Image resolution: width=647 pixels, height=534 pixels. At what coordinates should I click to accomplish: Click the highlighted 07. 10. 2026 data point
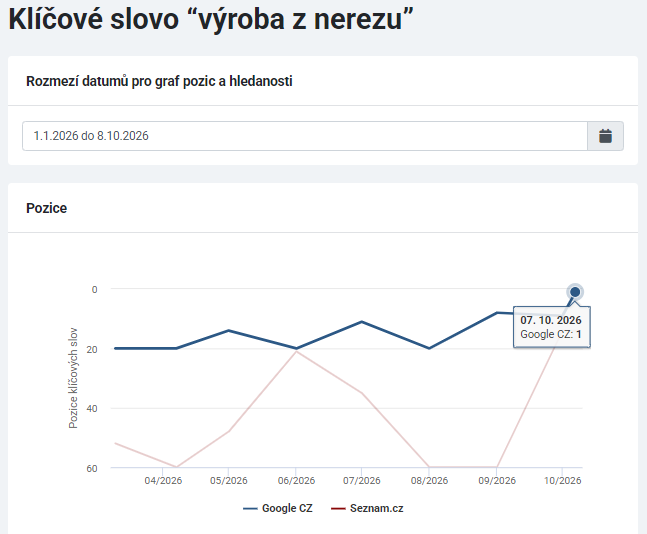(x=575, y=292)
